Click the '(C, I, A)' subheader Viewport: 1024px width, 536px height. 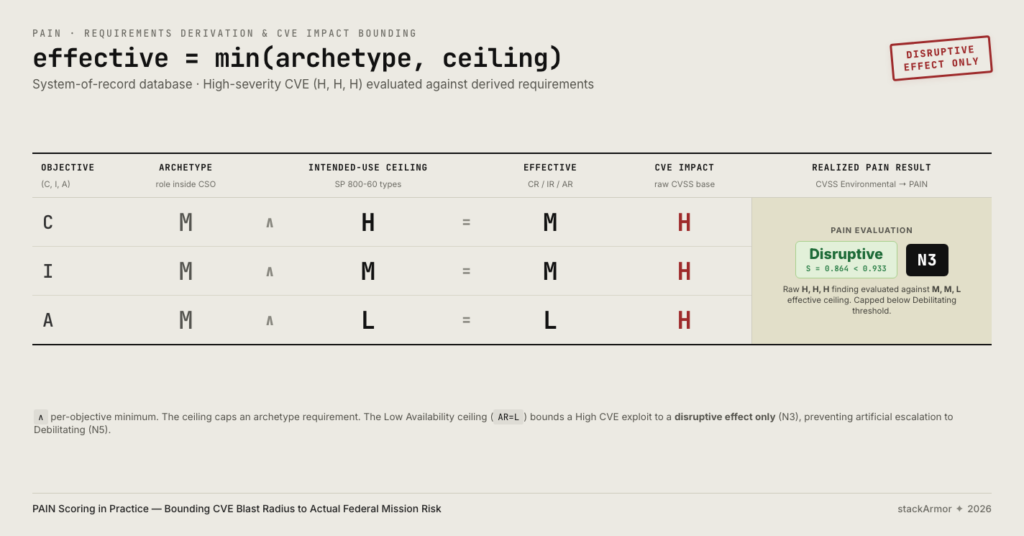[56, 184]
